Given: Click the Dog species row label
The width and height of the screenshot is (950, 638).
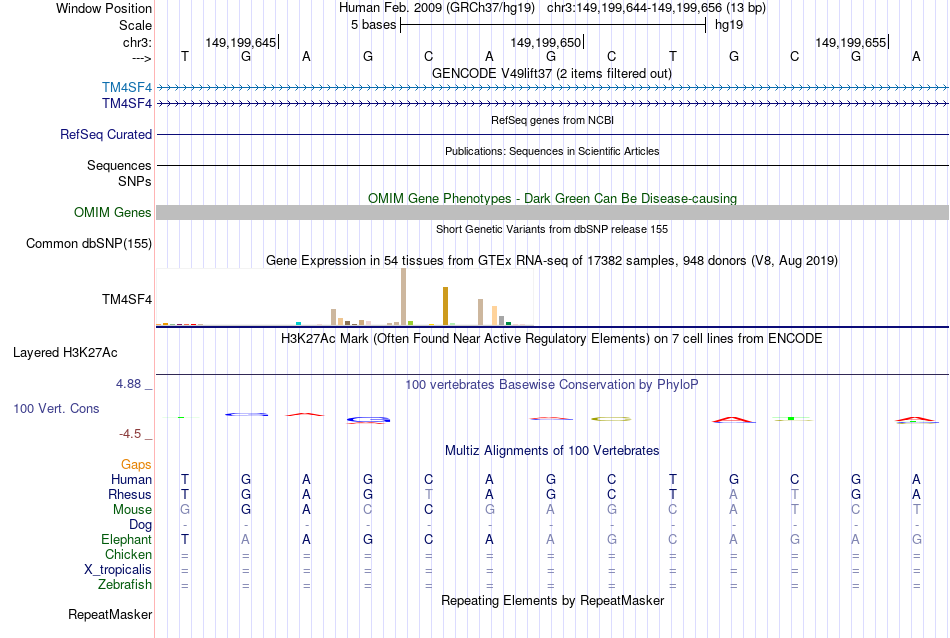Looking at the screenshot, I should coord(141,525).
